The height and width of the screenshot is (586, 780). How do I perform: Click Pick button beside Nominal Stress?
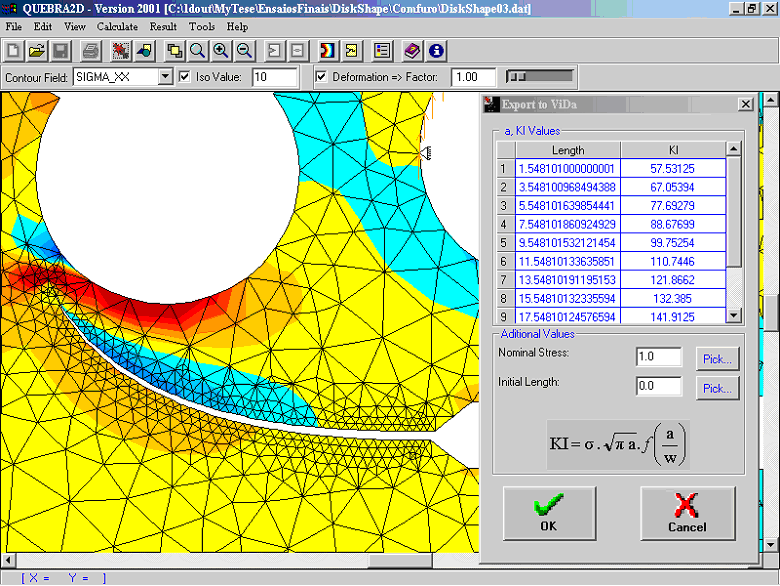(716, 358)
